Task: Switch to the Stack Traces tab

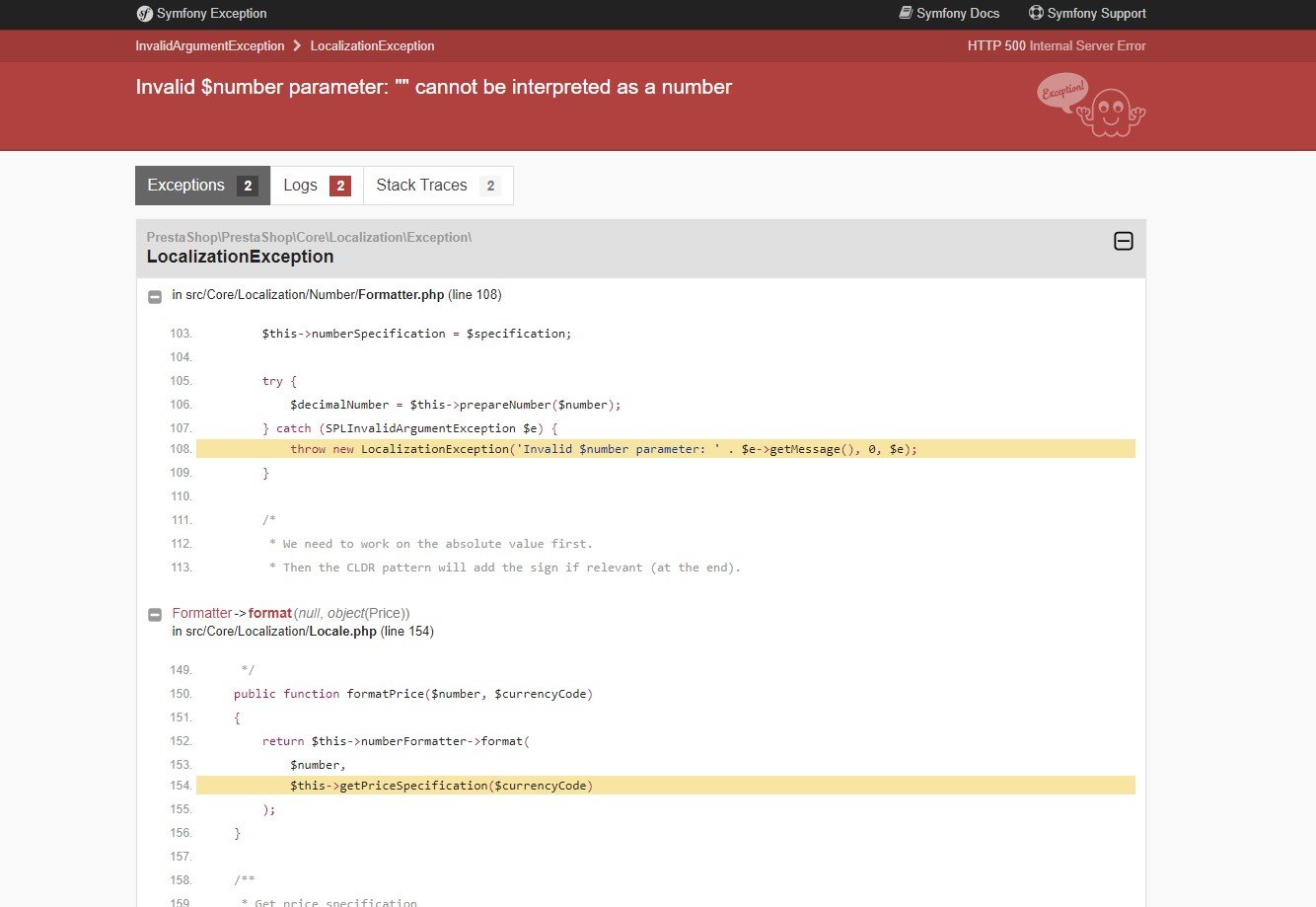Action: pyautogui.click(x=438, y=186)
